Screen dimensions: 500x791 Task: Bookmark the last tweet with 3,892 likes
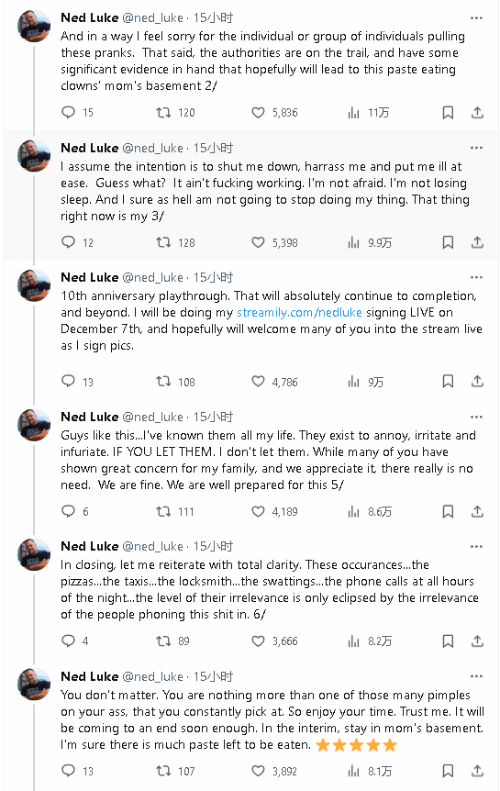click(x=448, y=771)
